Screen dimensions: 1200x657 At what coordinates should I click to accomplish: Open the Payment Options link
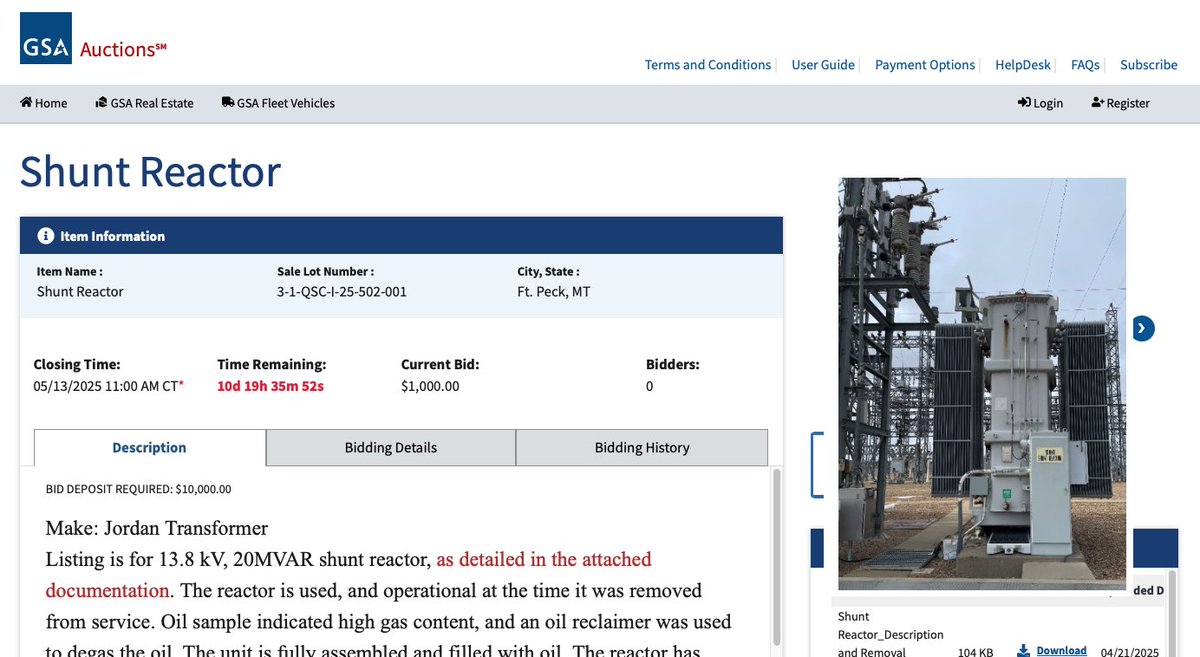click(x=925, y=65)
